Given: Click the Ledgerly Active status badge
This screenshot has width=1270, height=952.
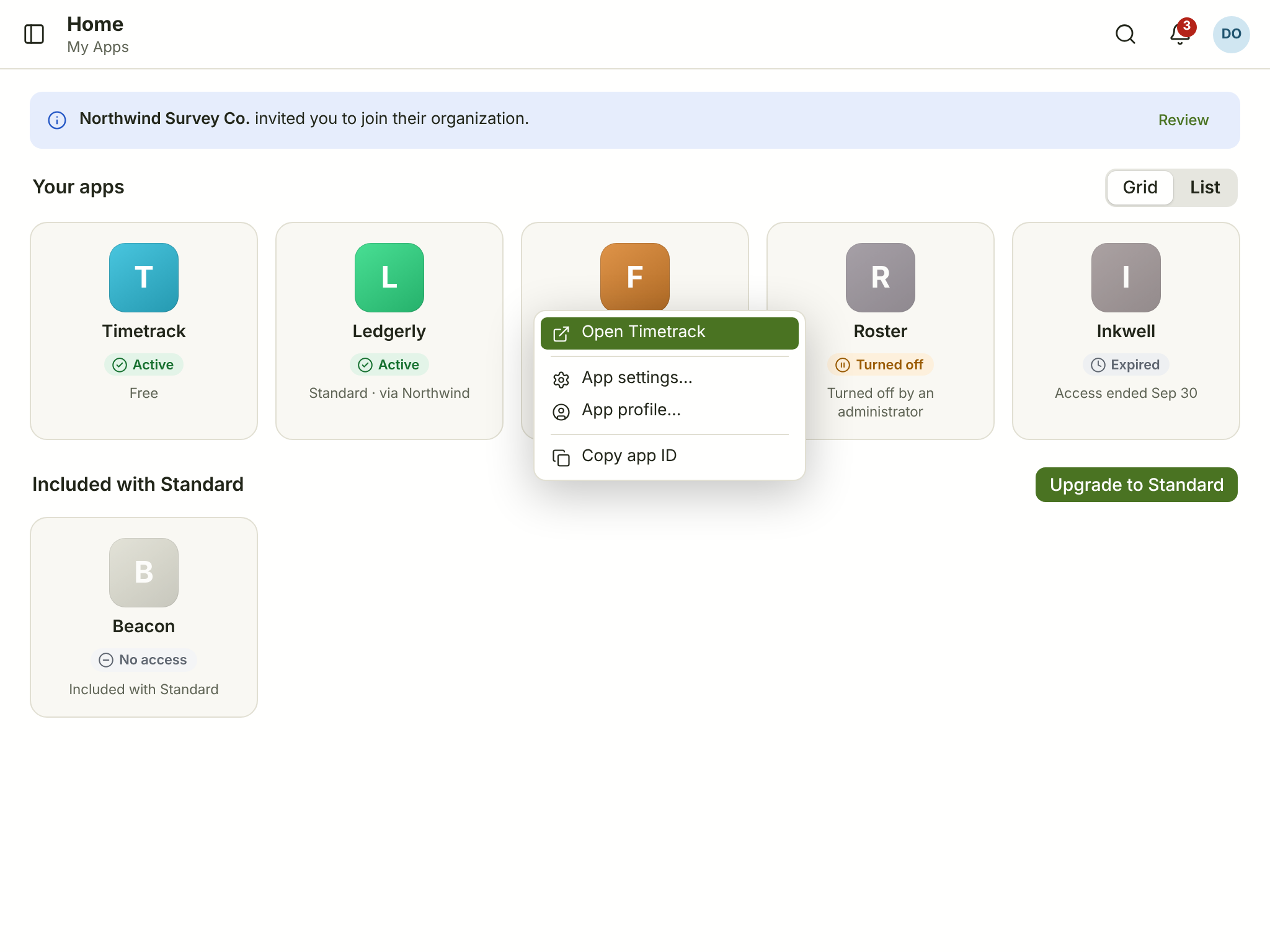Looking at the screenshot, I should [389, 364].
